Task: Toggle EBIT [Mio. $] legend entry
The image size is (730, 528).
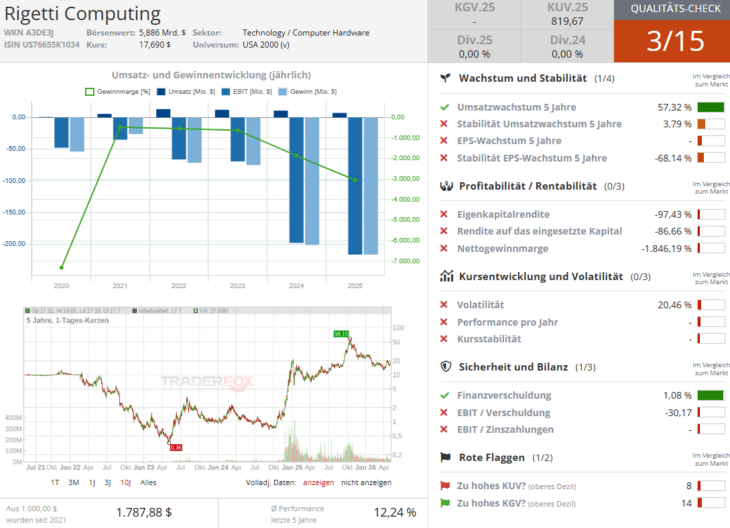Action: (247, 92)
